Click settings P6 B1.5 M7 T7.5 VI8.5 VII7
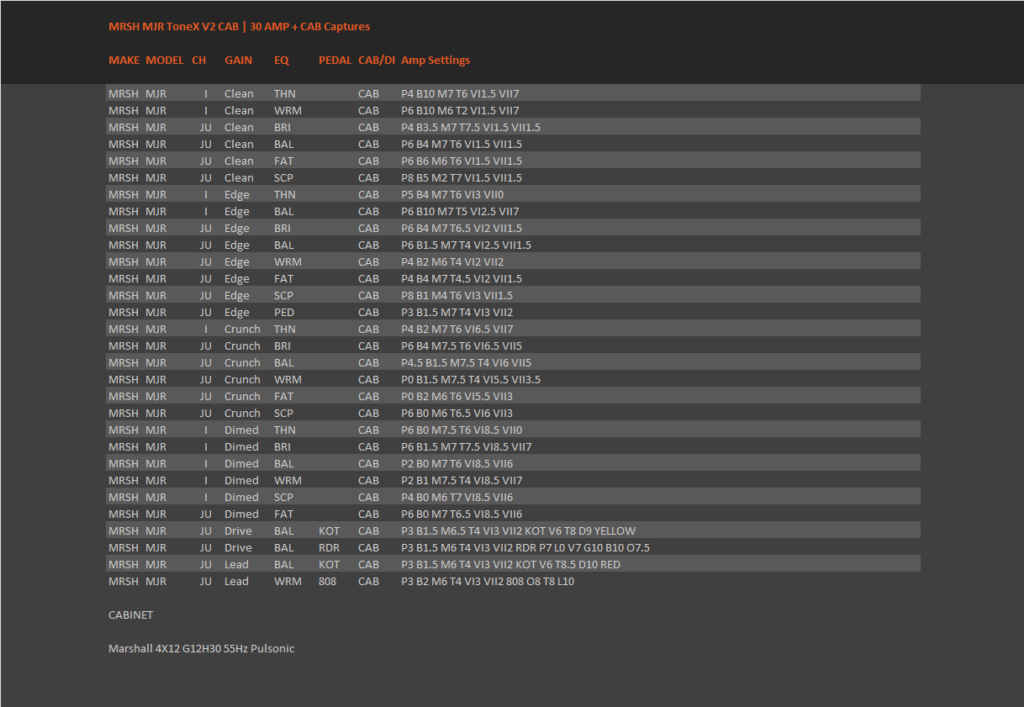Image resolution: width=1024 pixels, height=707 pixels. tap(466, 447)
